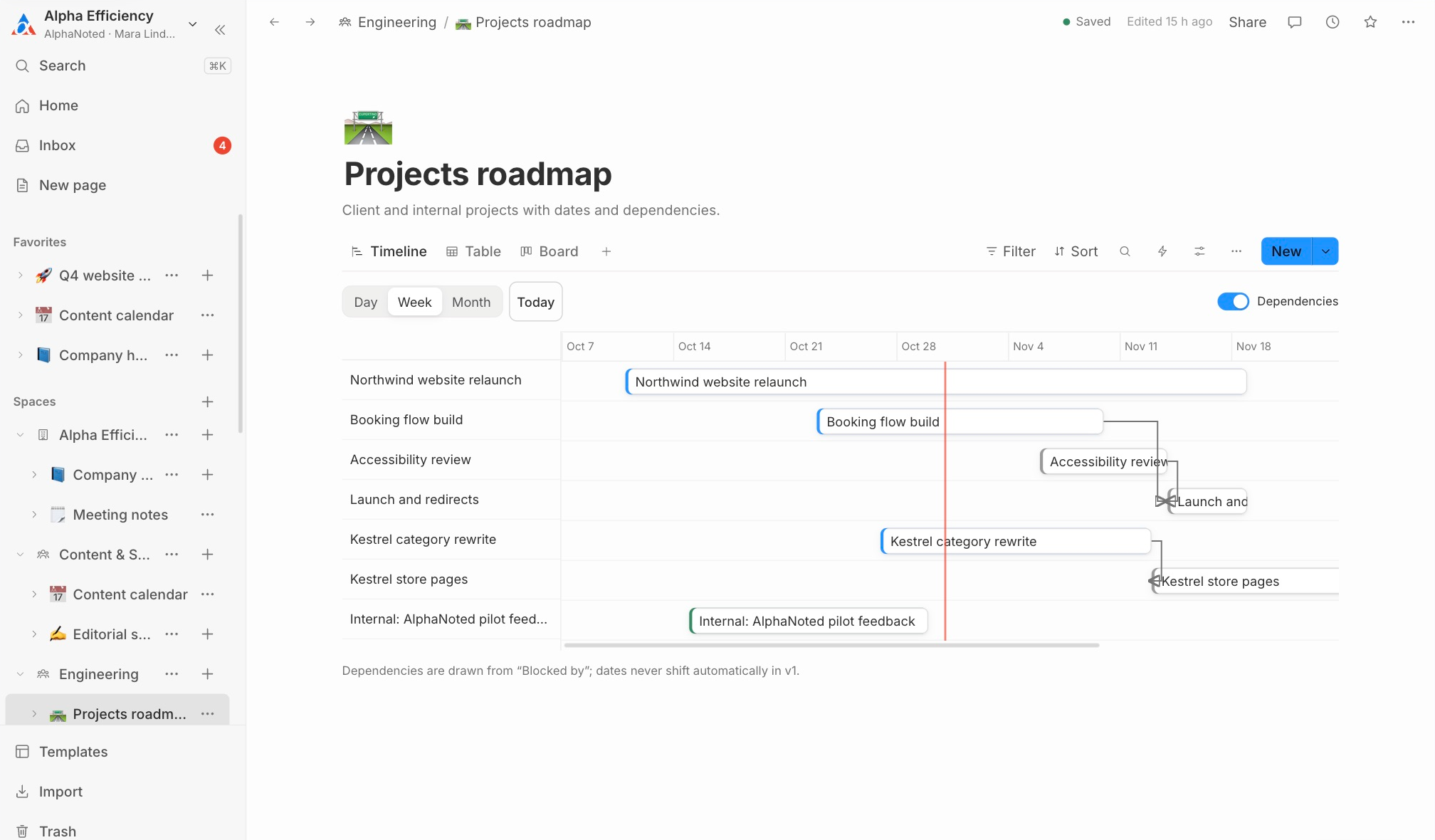1435x840 pixels.
Task: Star this page as favorite
Action: click(x=1370, y=22)
